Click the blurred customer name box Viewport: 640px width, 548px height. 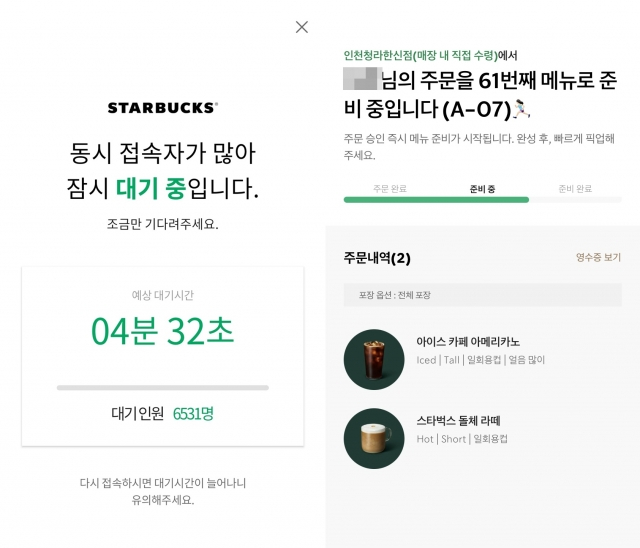click(x=362, y=78)
